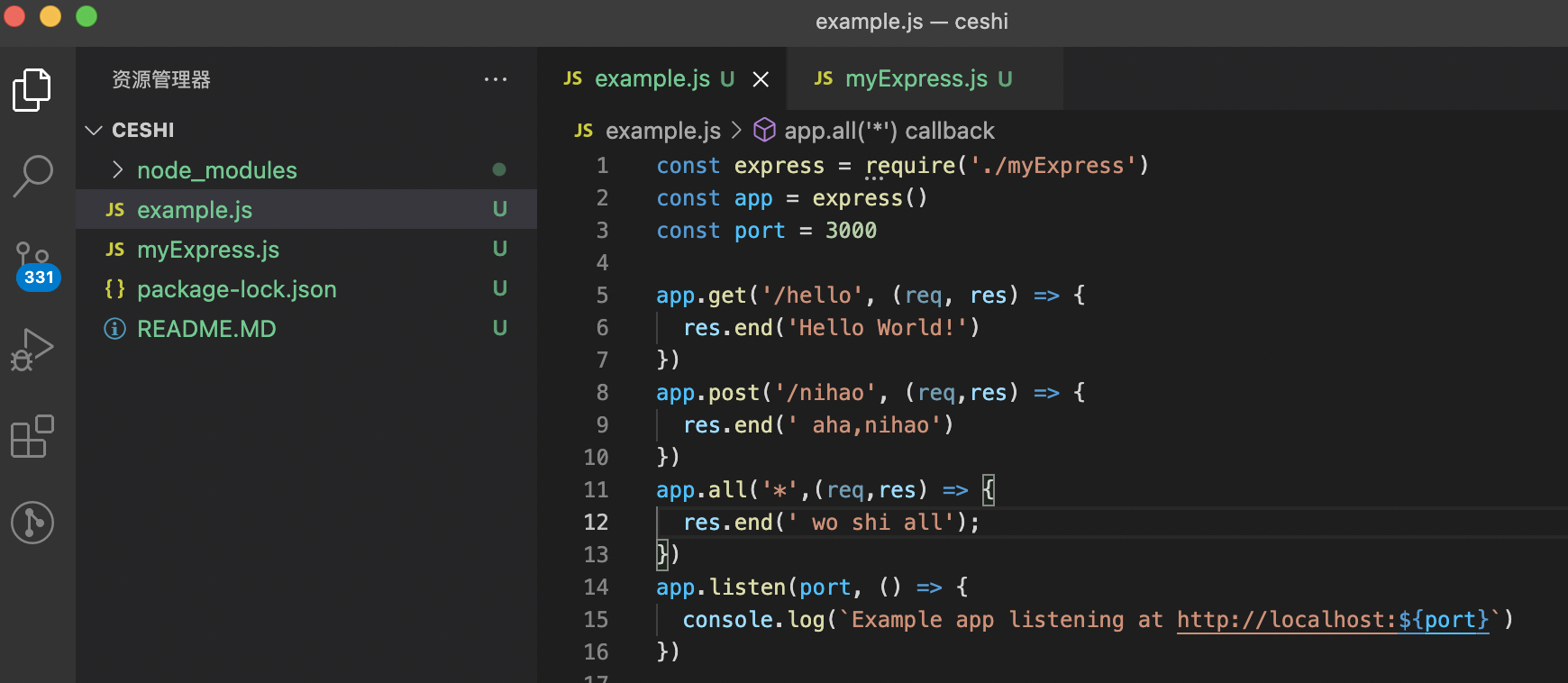Image resolution: width=1568 pixels, height=683 pixels.
Task: Click the U status badge for example.js
Action: tap(500, 209)
